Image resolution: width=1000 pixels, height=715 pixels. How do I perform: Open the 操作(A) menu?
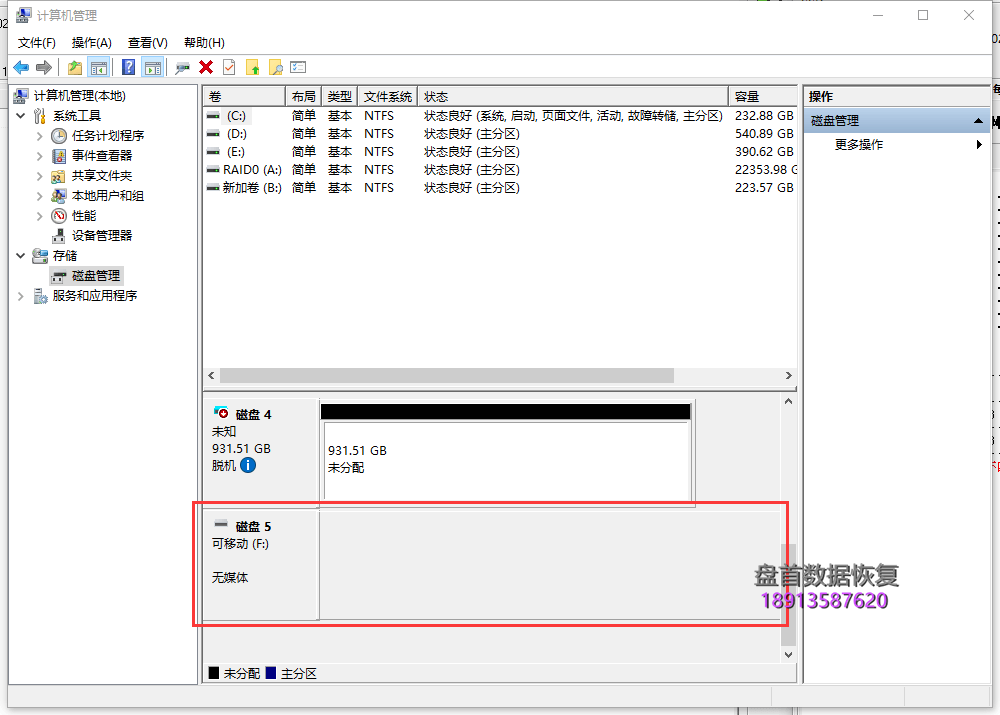(92, 42)
